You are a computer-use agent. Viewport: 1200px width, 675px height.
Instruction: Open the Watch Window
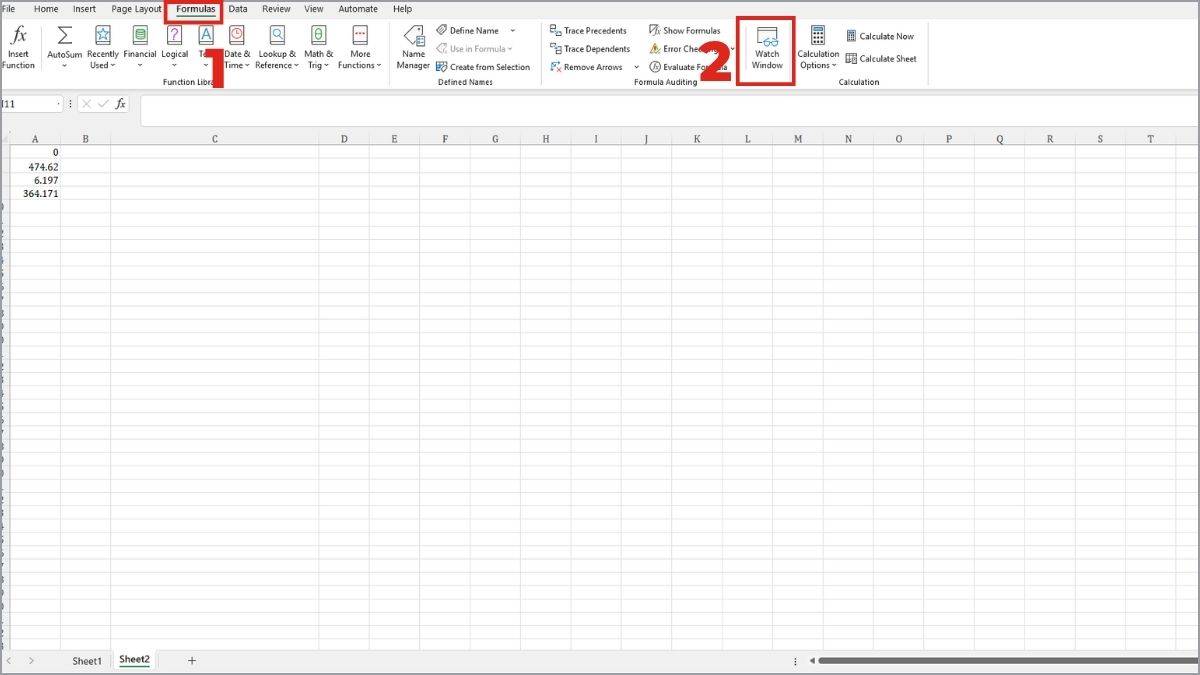pyautogui.click(x=767, y=49)
